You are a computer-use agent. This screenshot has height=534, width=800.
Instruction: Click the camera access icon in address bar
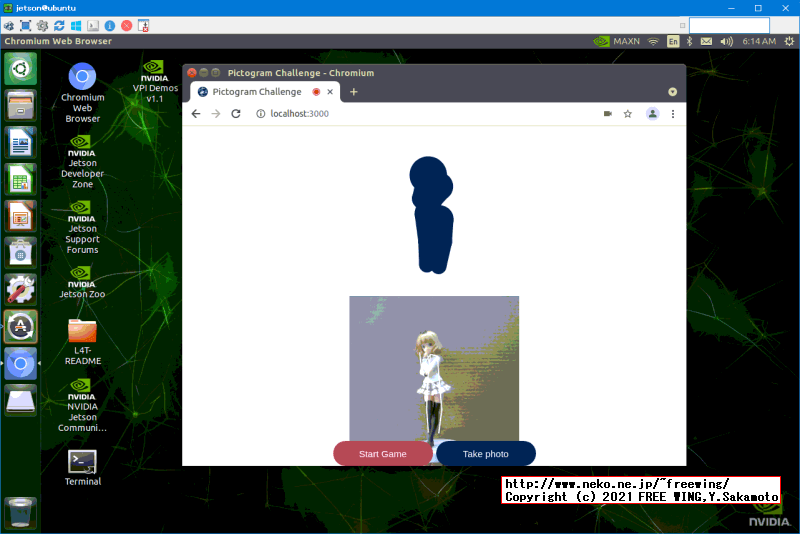tap(608, 114)
